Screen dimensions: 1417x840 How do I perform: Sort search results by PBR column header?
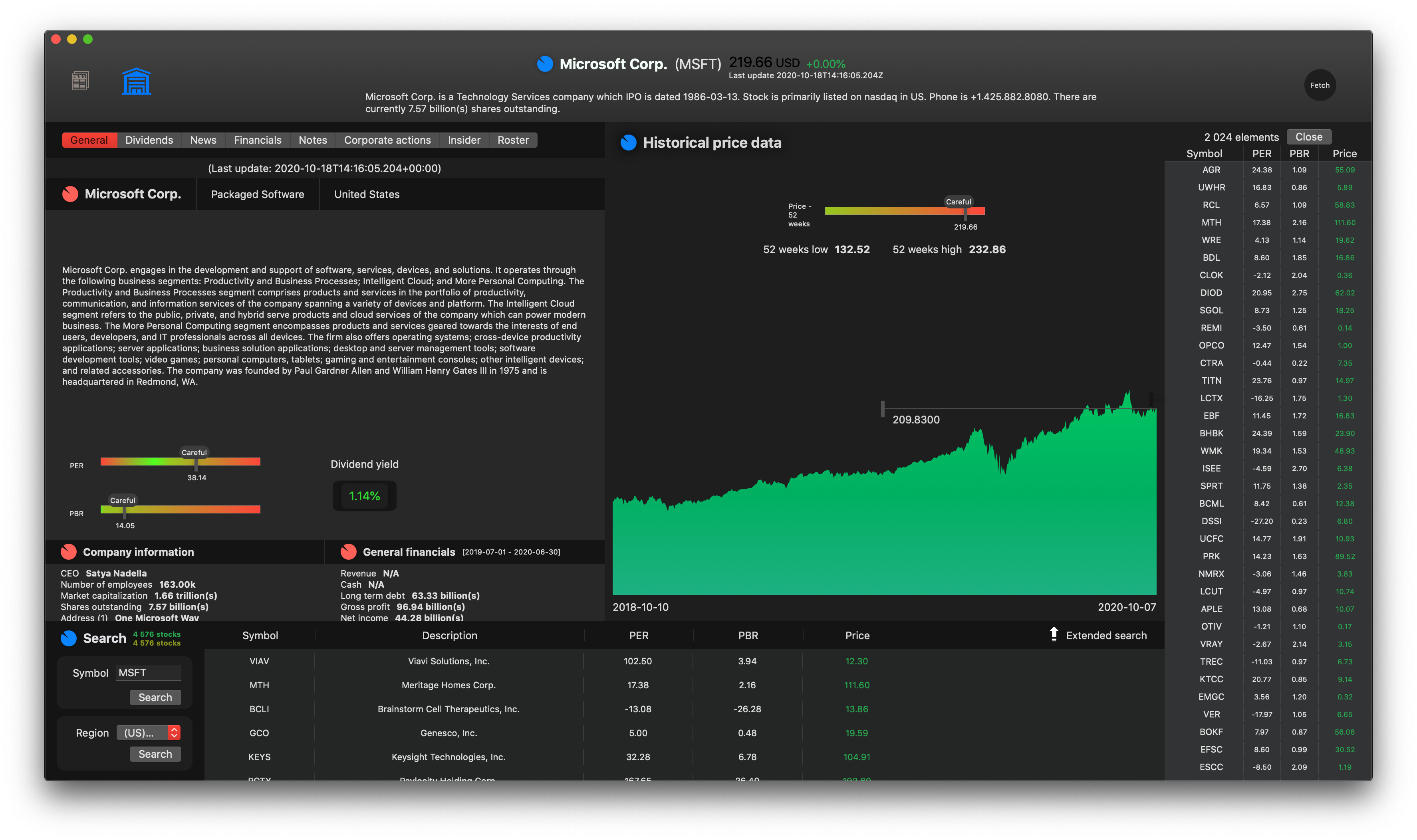pyautogui.click(x=748, y=636)
